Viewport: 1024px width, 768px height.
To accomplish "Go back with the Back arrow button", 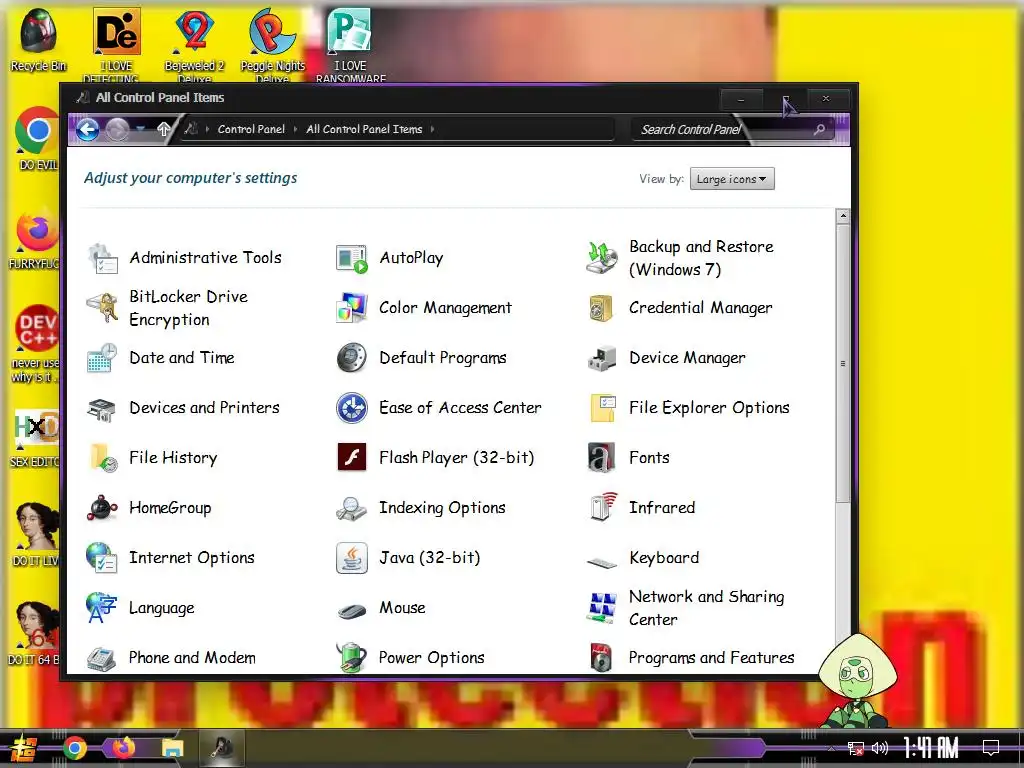I will click(x=88, y=129).
